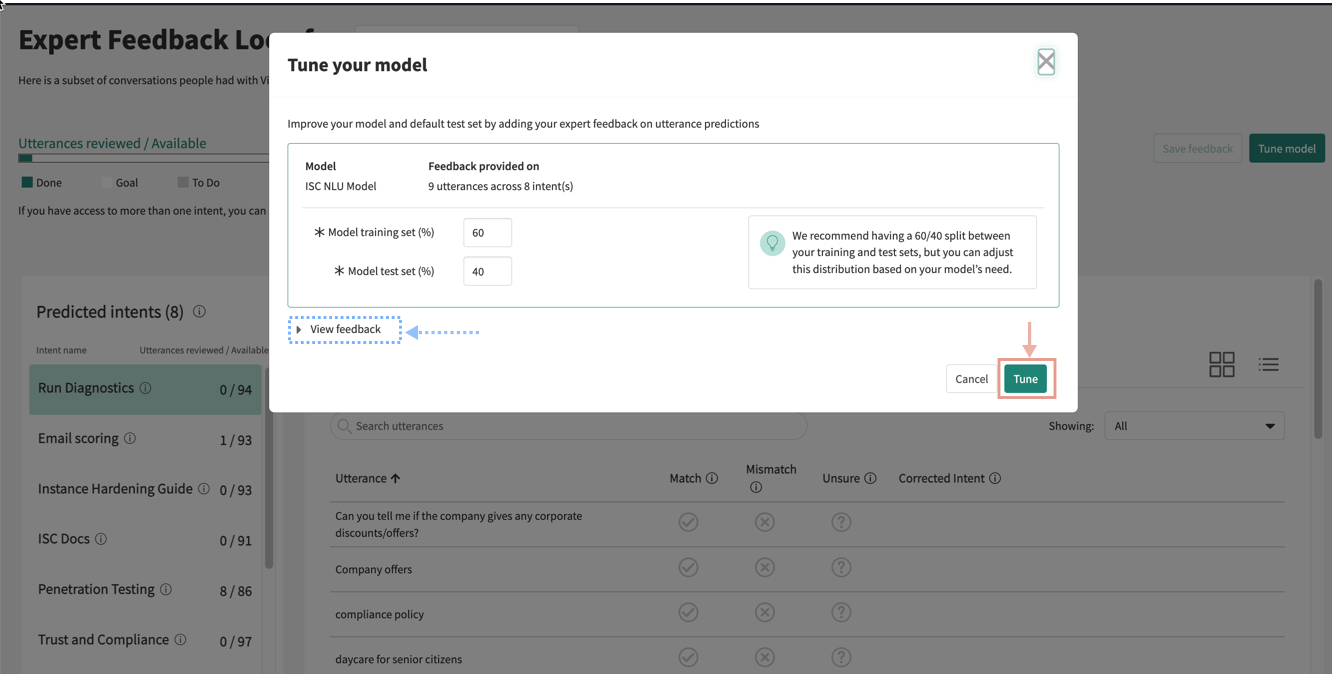
Task: Click the Save feedback button
Action: (1197, 149)
